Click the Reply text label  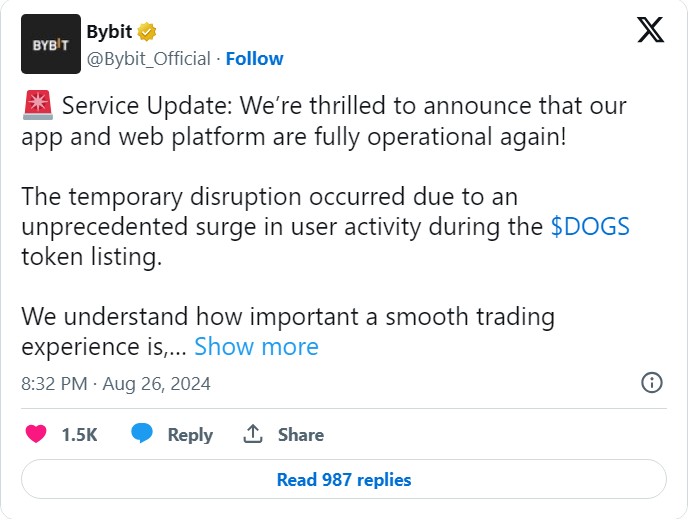click(x=190, y=435)
